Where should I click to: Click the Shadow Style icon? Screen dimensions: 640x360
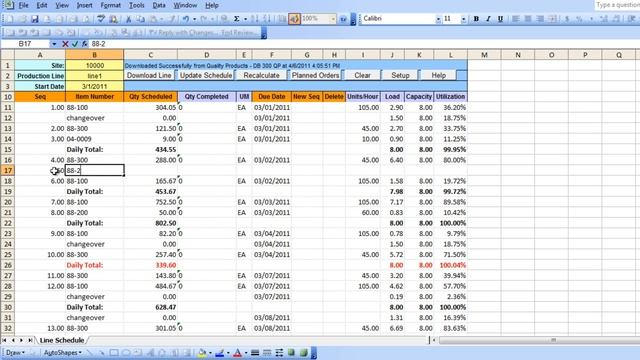(x=291, y=353)
